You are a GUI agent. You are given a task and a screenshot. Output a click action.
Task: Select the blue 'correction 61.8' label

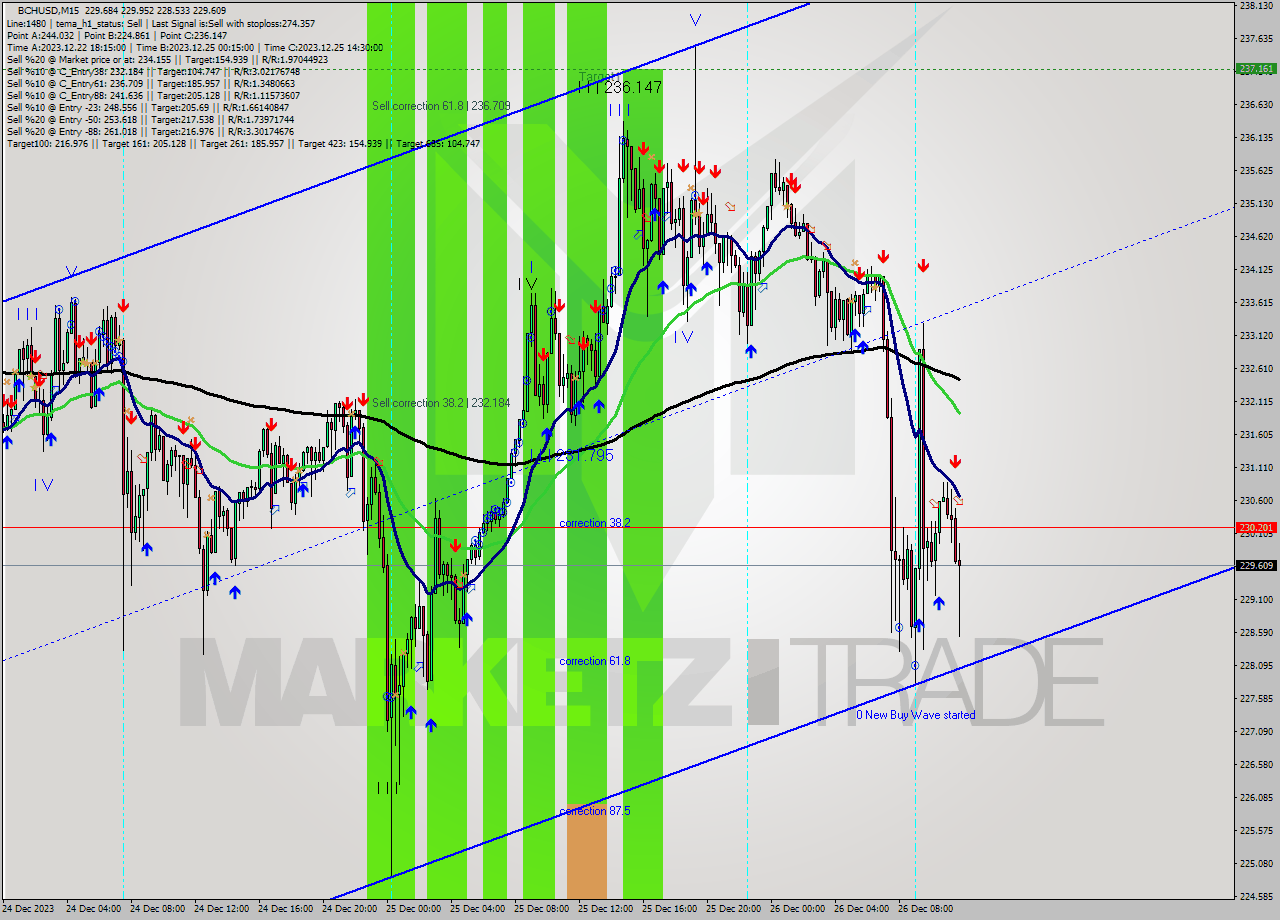(x=595, y=661)
